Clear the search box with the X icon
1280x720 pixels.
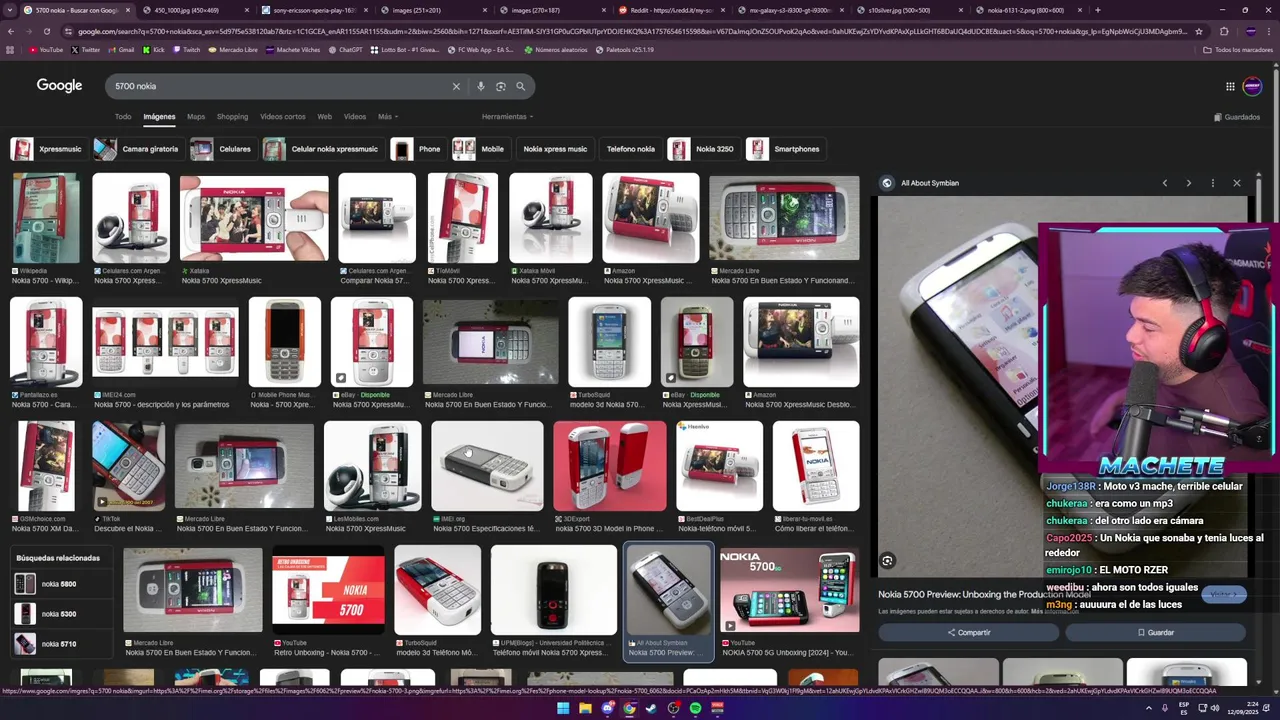coord(456,86)
